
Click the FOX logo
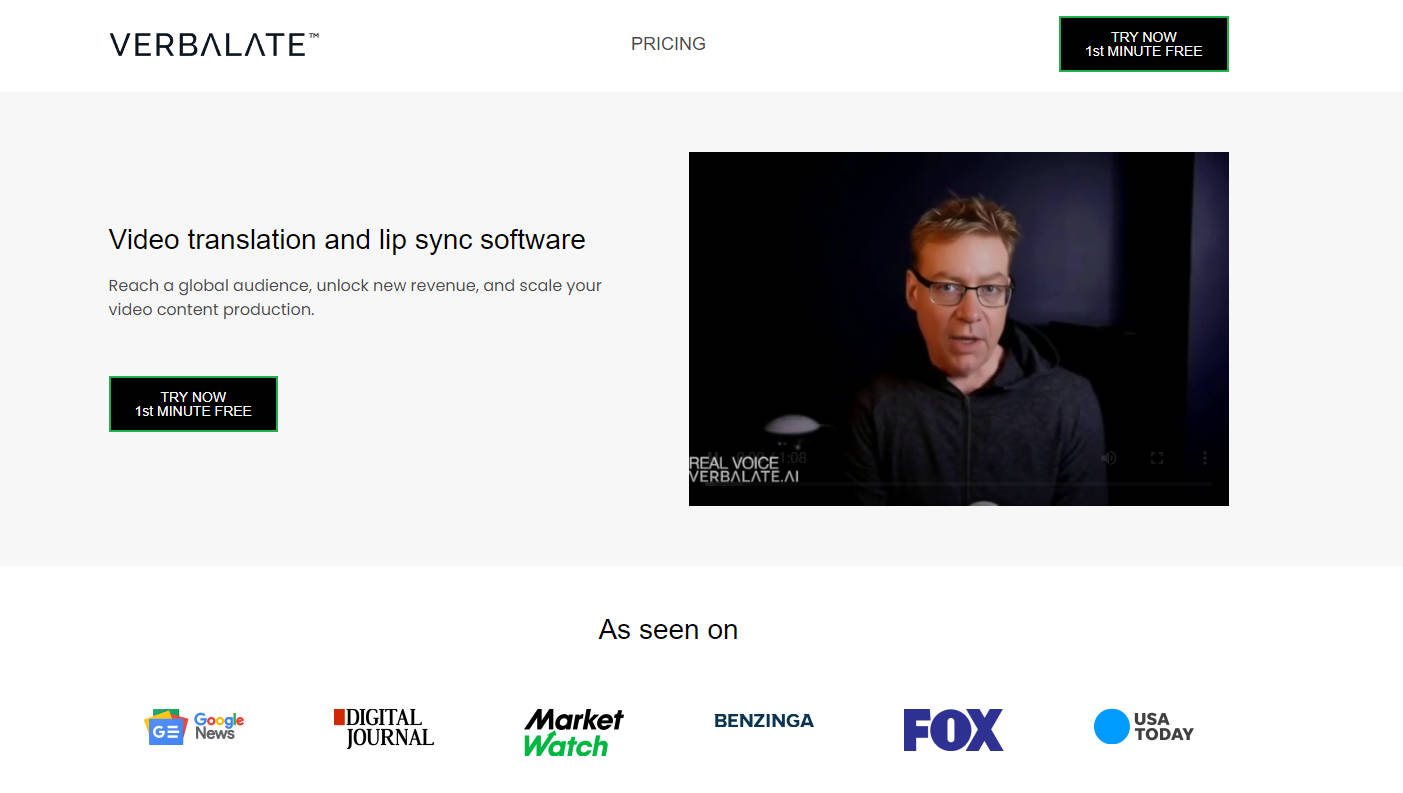click(953, 730)
